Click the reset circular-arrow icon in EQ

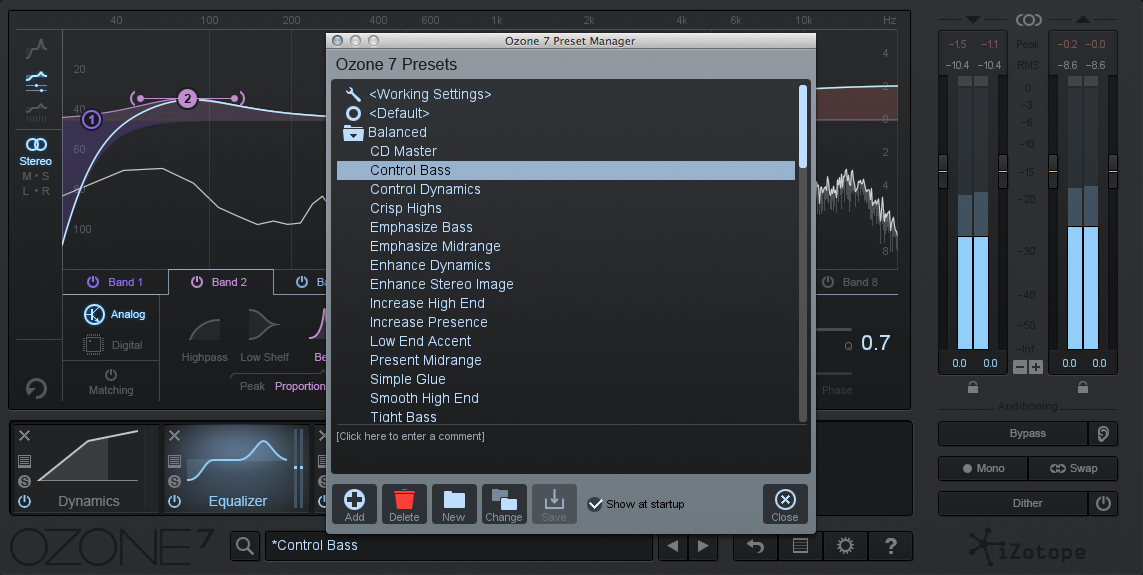coord(36,388)
